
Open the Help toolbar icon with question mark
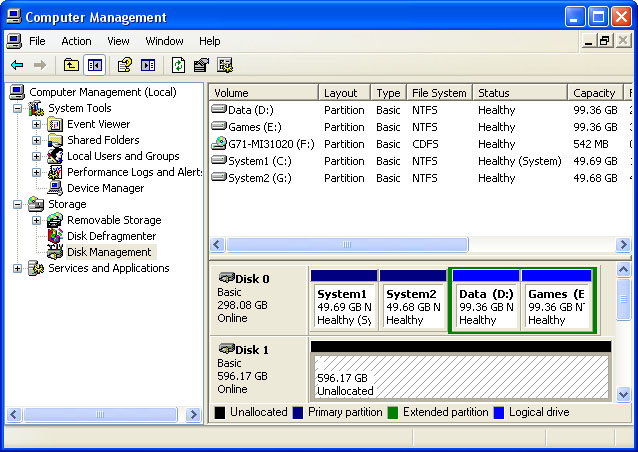pos(125,65)
